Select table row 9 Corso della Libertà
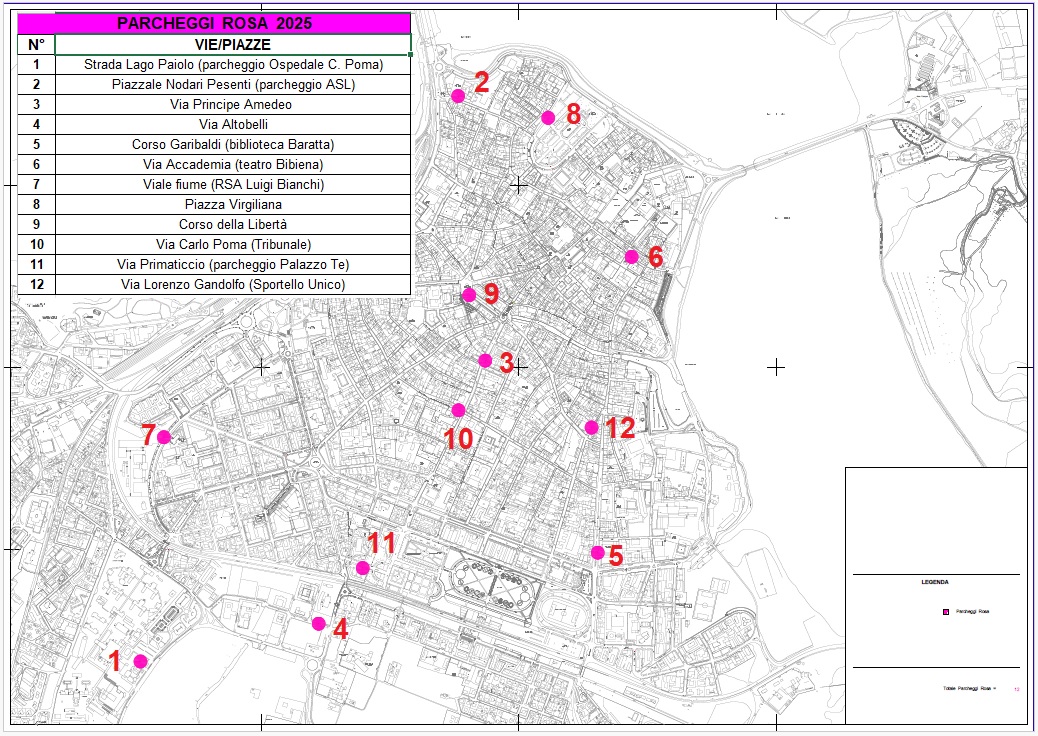This screenshot has width=1038, height=736. [x=233, y=224]
